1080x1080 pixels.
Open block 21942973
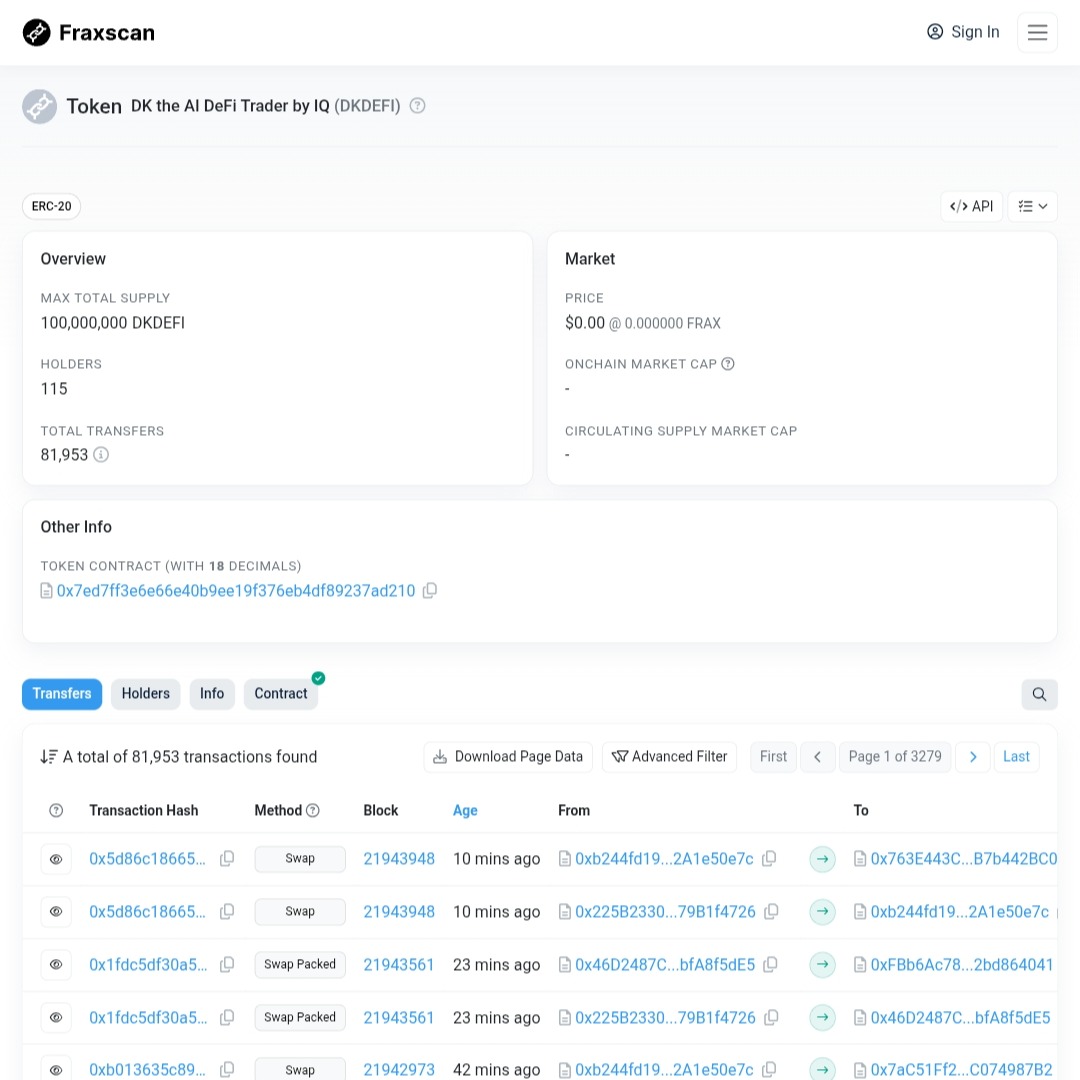tap(399, 1070)
